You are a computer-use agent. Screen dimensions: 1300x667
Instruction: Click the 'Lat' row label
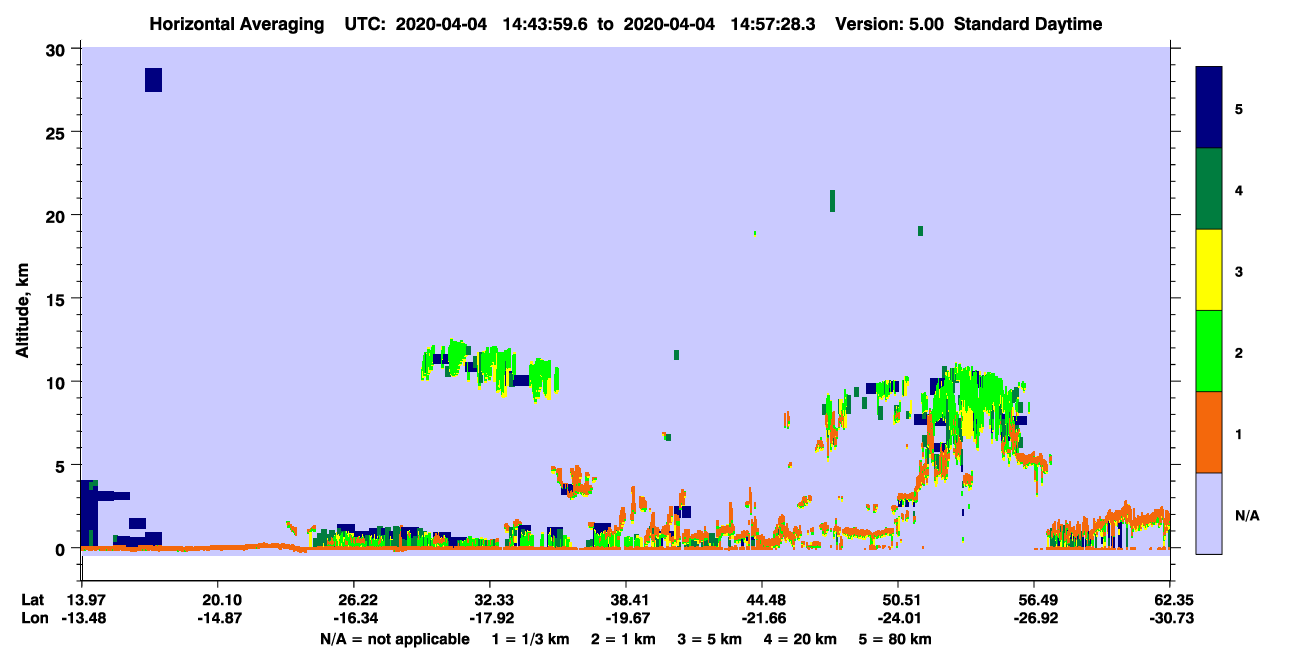(33, 600)
